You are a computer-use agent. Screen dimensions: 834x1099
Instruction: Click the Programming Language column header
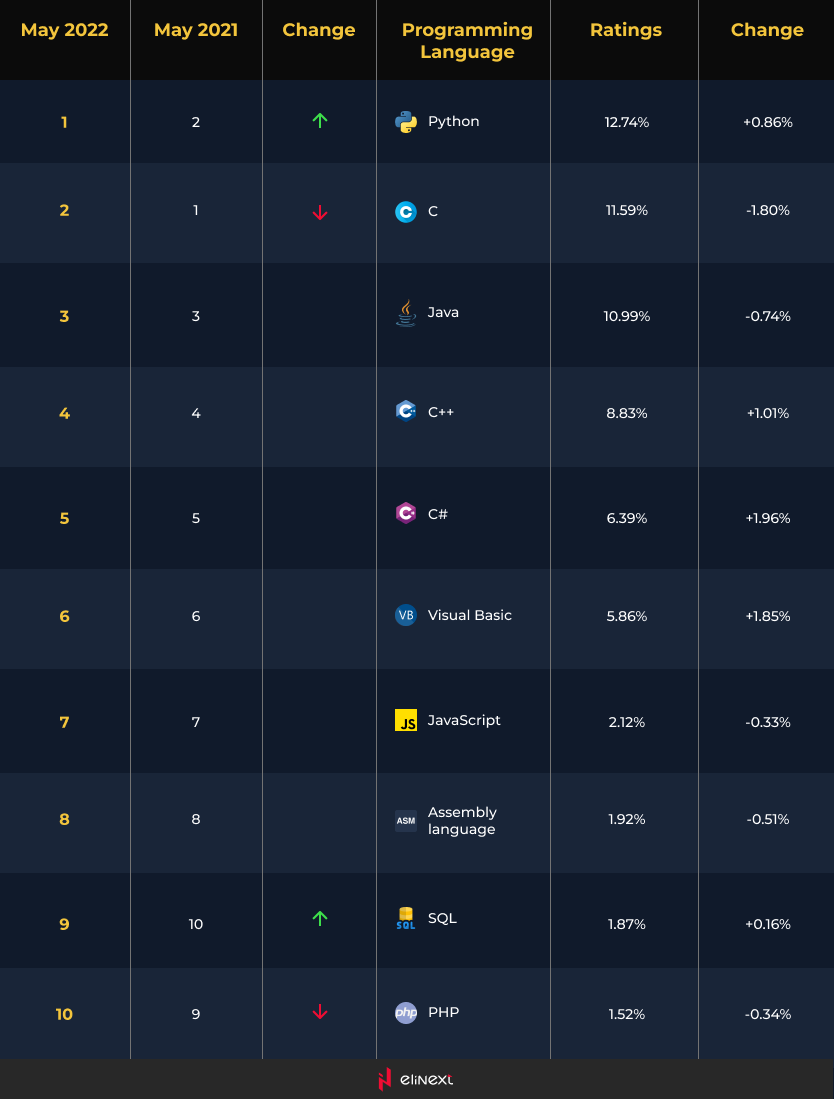[467, 41]
